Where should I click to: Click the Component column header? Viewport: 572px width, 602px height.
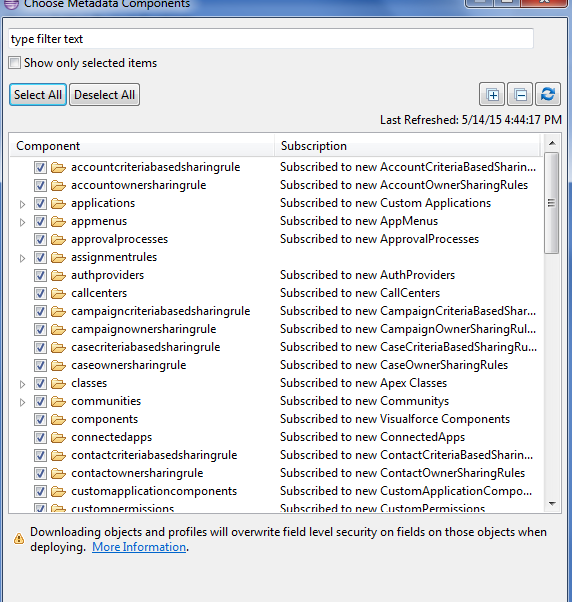tap(142, 146)
